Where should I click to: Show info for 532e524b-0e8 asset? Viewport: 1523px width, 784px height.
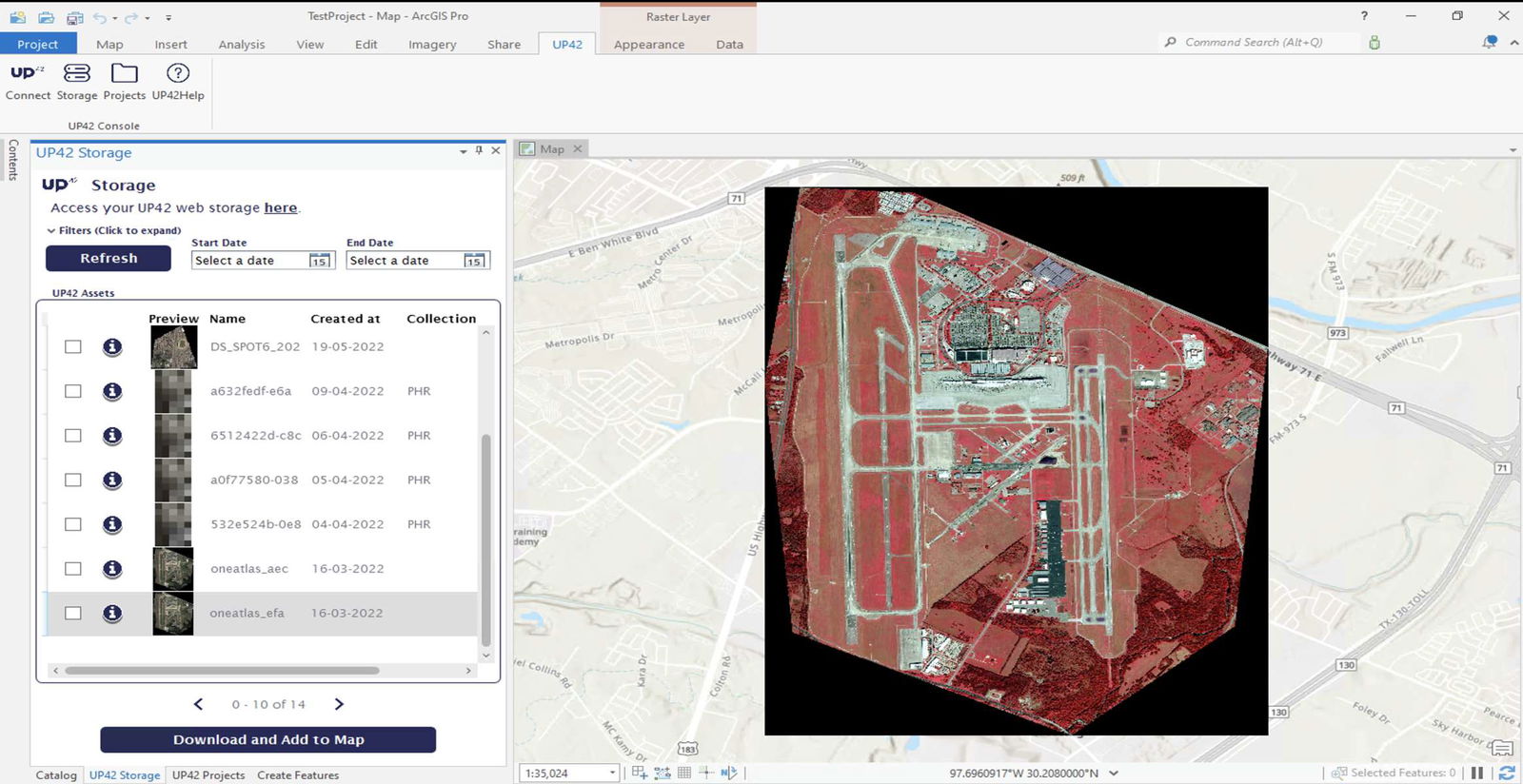pos(112,524)
